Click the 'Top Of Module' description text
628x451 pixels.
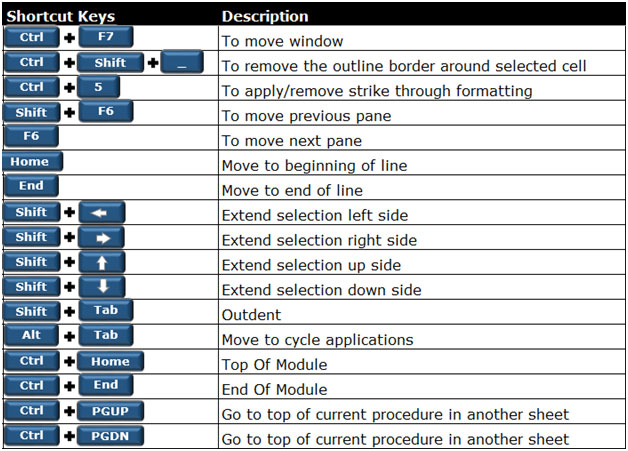tap(274, 365)
